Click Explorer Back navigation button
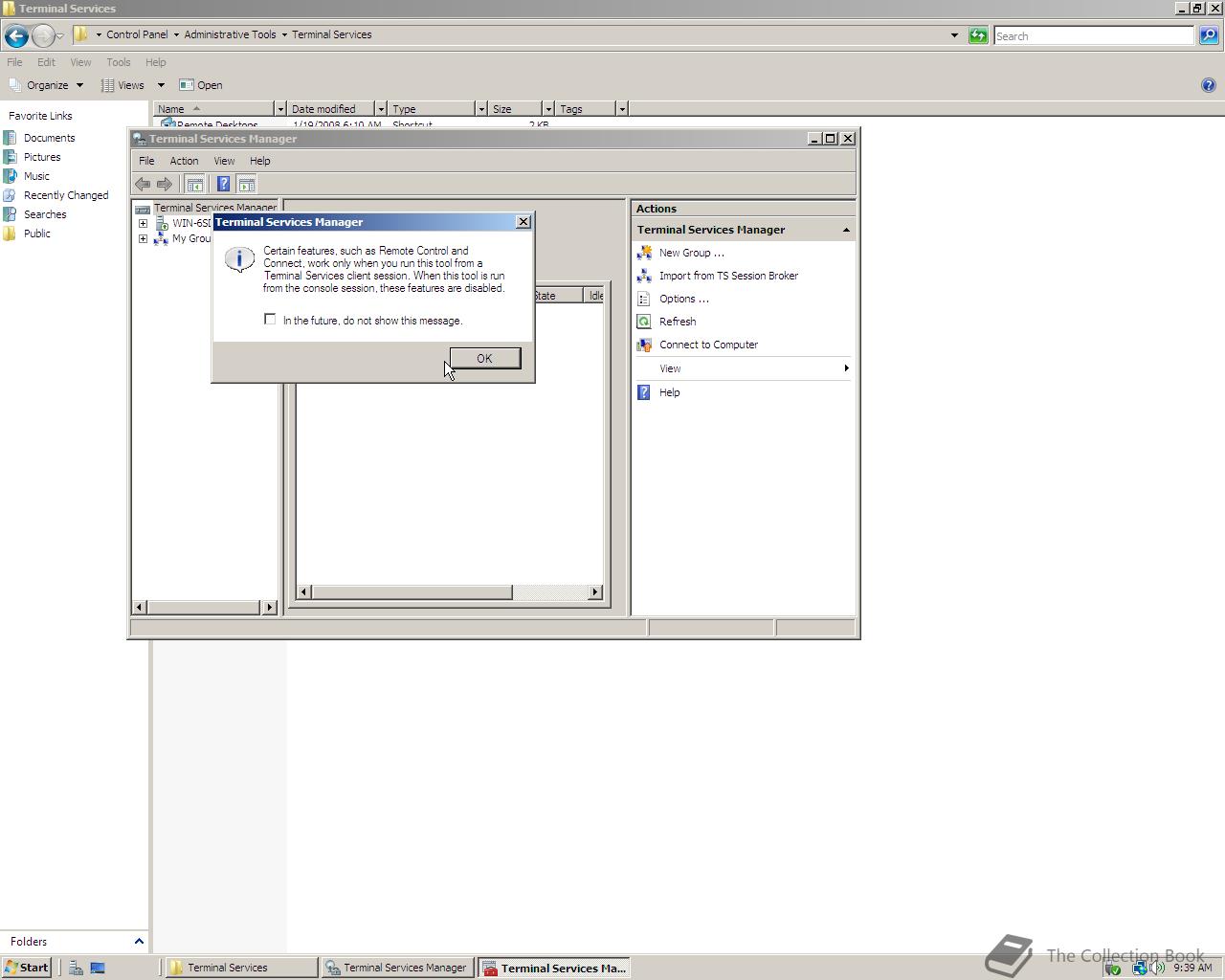 [16, 35]
